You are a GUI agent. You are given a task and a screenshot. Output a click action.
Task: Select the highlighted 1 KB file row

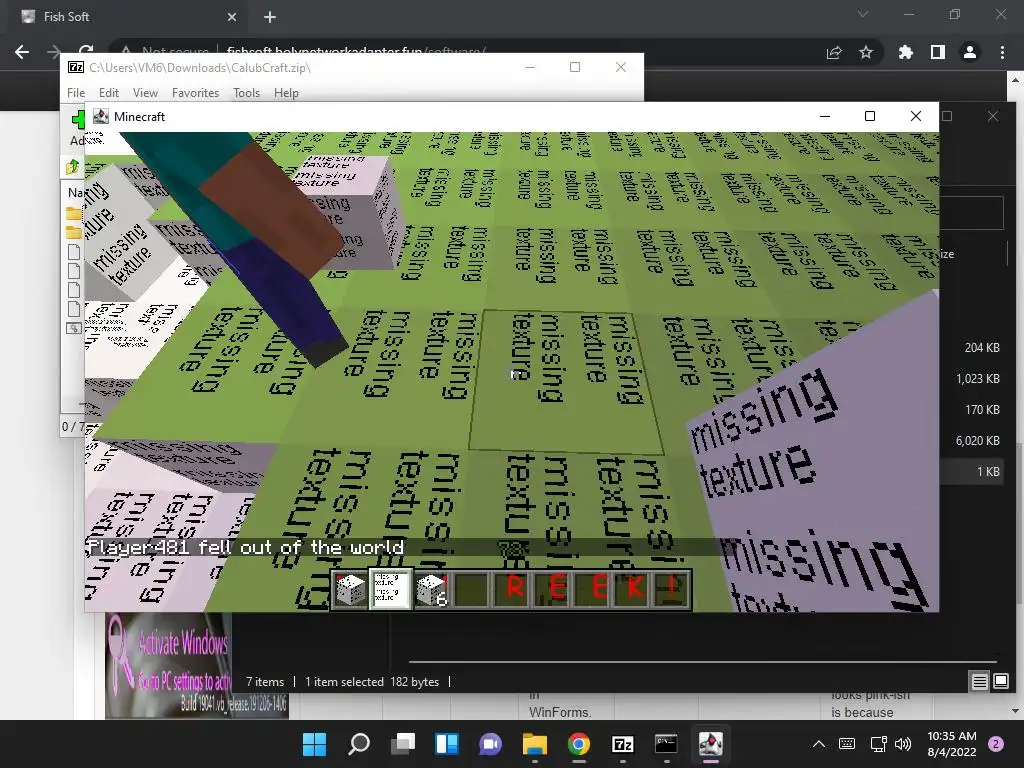[973, 472]
